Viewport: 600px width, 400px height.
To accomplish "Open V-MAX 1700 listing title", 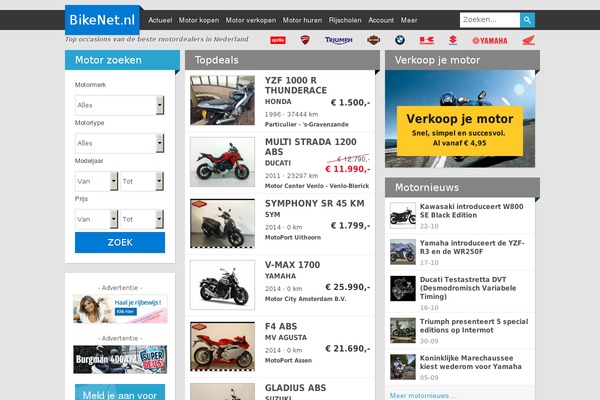I will click(x=292, y=265).
